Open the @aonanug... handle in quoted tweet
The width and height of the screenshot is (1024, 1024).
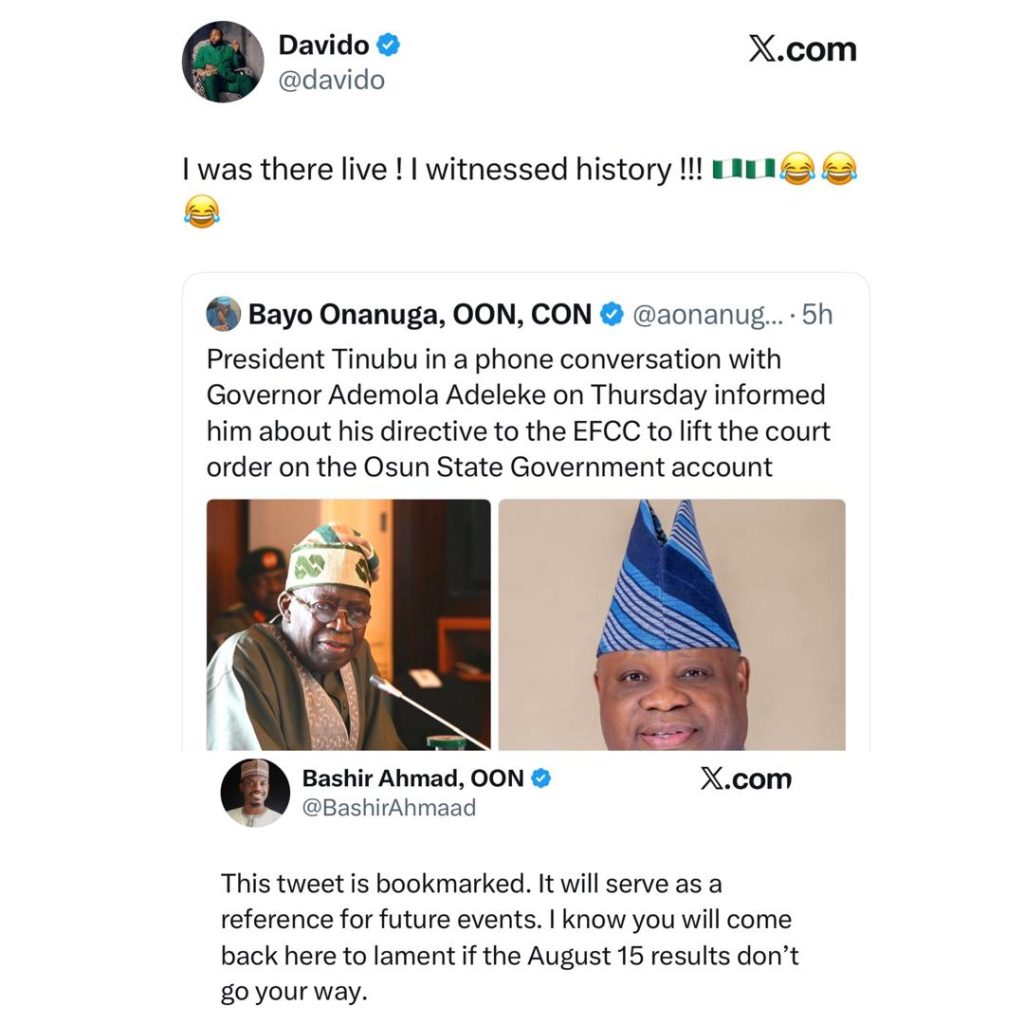click(x=707, y=315)
